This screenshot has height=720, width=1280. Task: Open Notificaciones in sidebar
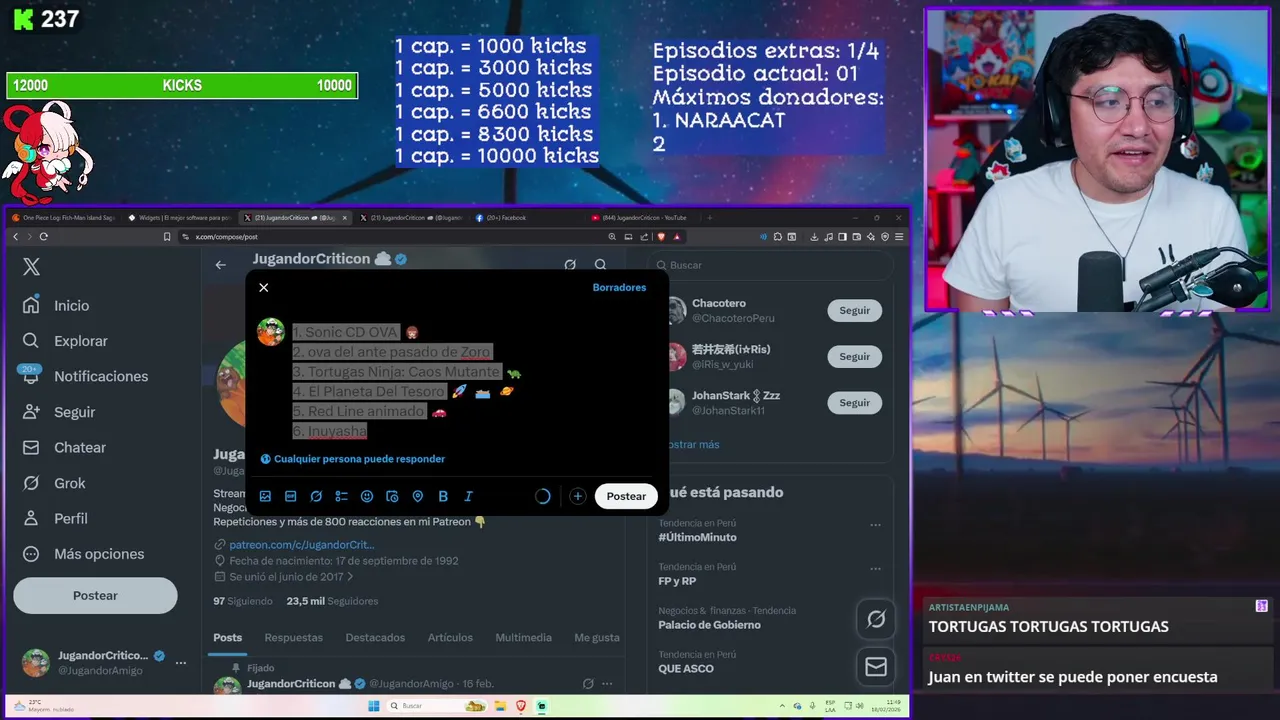[86, 376]
